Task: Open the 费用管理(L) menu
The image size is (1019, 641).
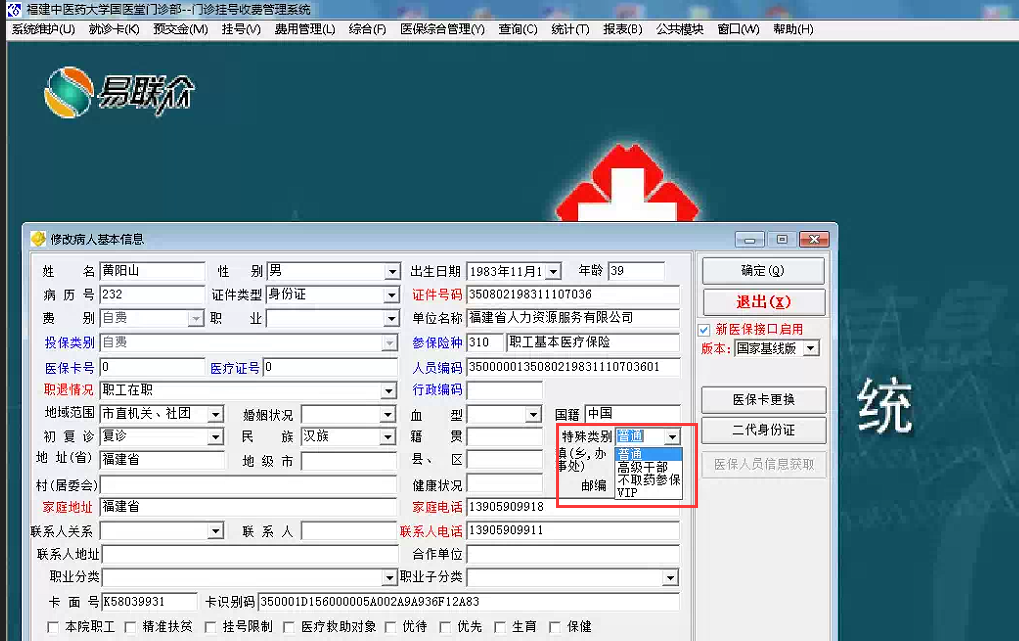Action: pyautogui.click(x=305, y=29)
